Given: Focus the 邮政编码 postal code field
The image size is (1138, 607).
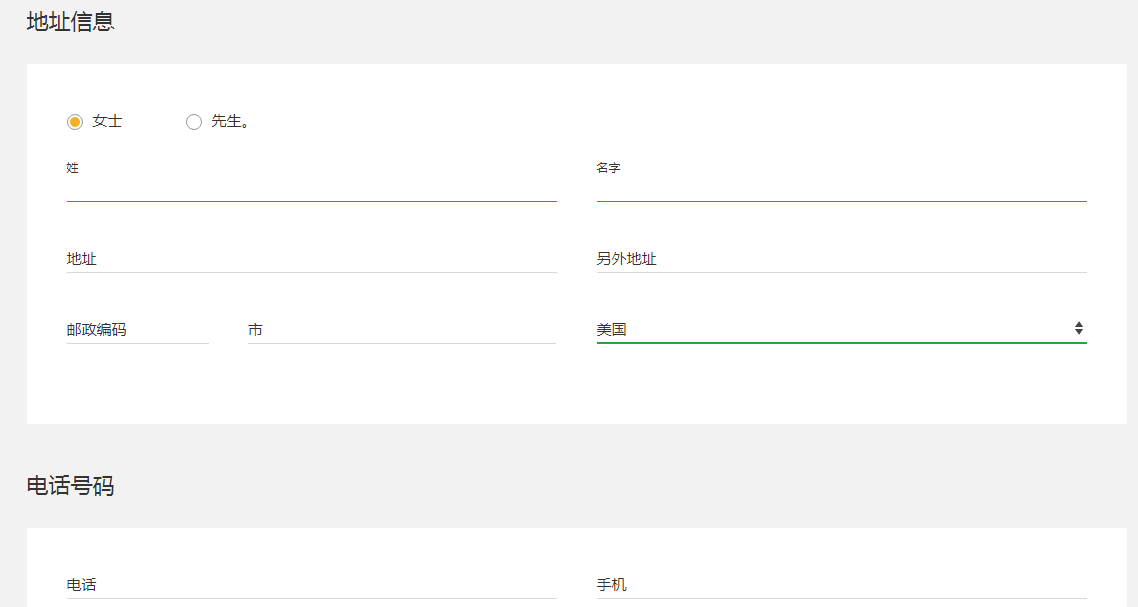Looking at the screenshot, I should [x=137, y=330].
